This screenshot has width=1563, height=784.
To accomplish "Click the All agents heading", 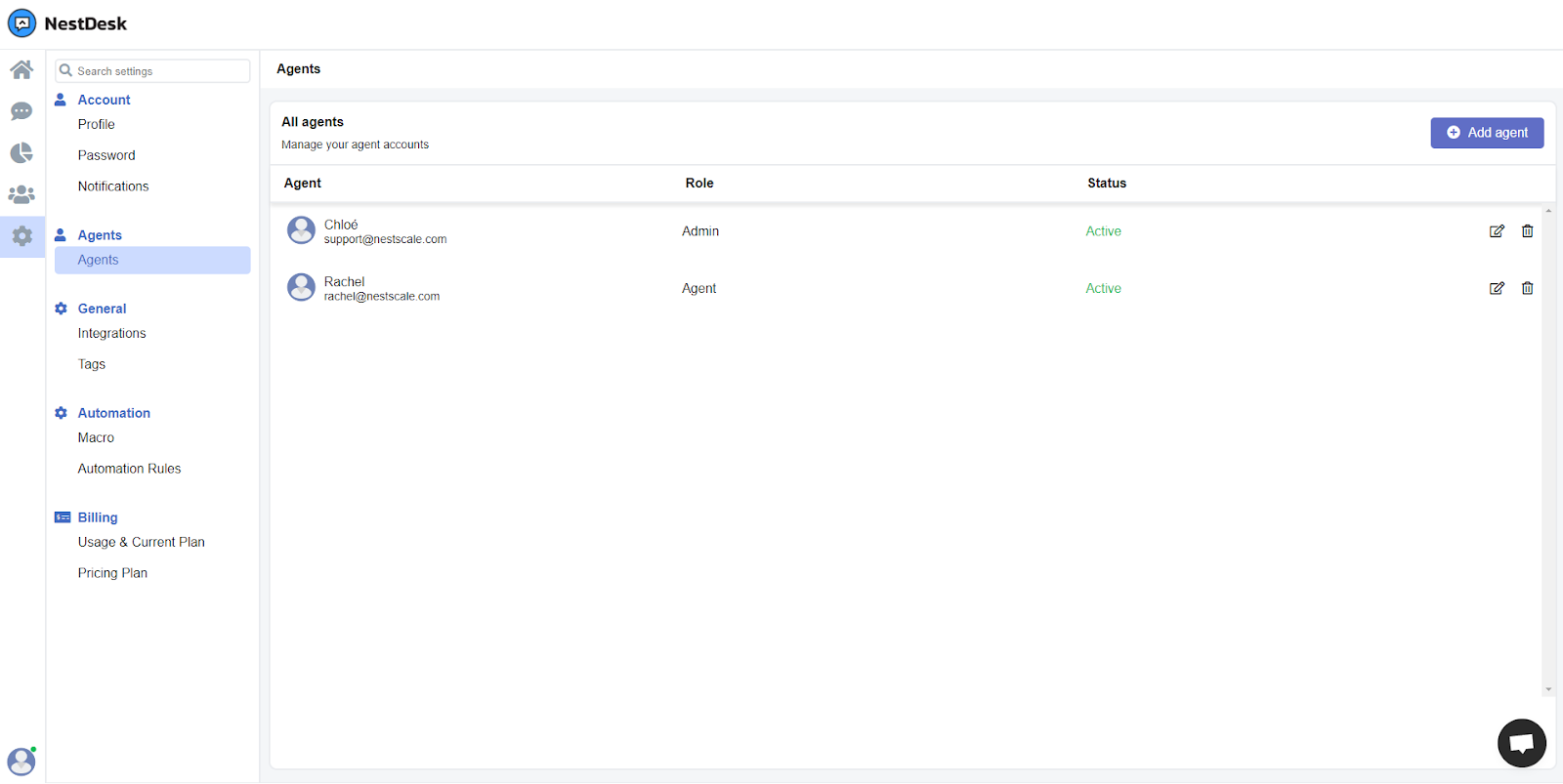I will 313,122.
